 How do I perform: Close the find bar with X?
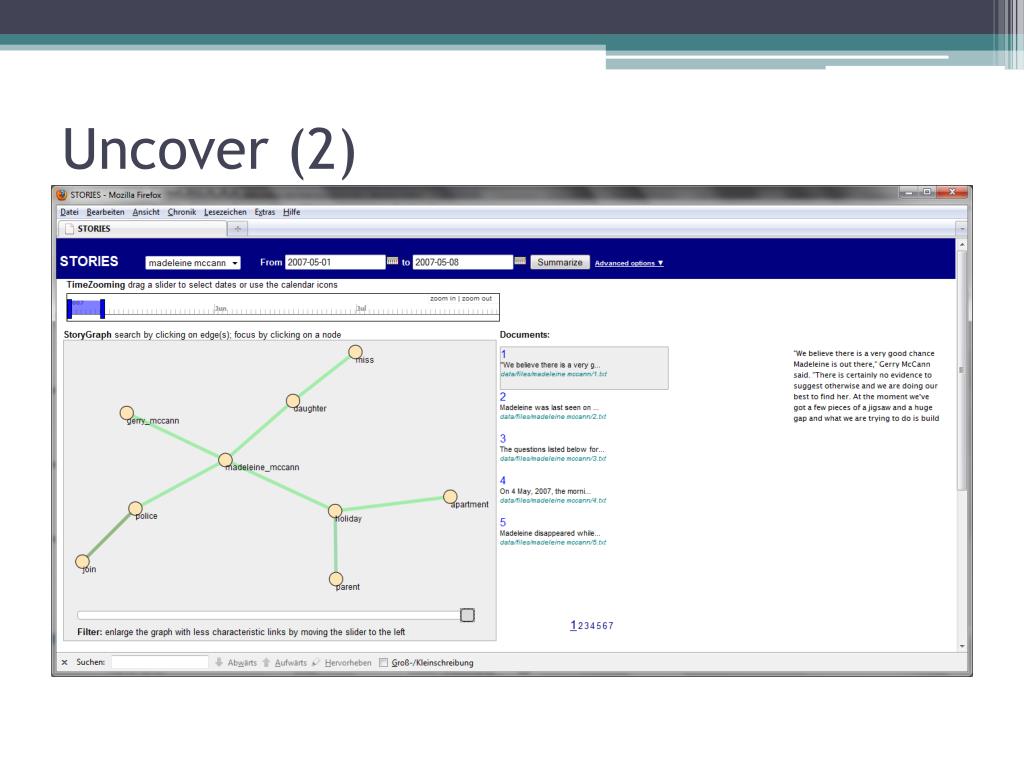[x=65, y=662]
